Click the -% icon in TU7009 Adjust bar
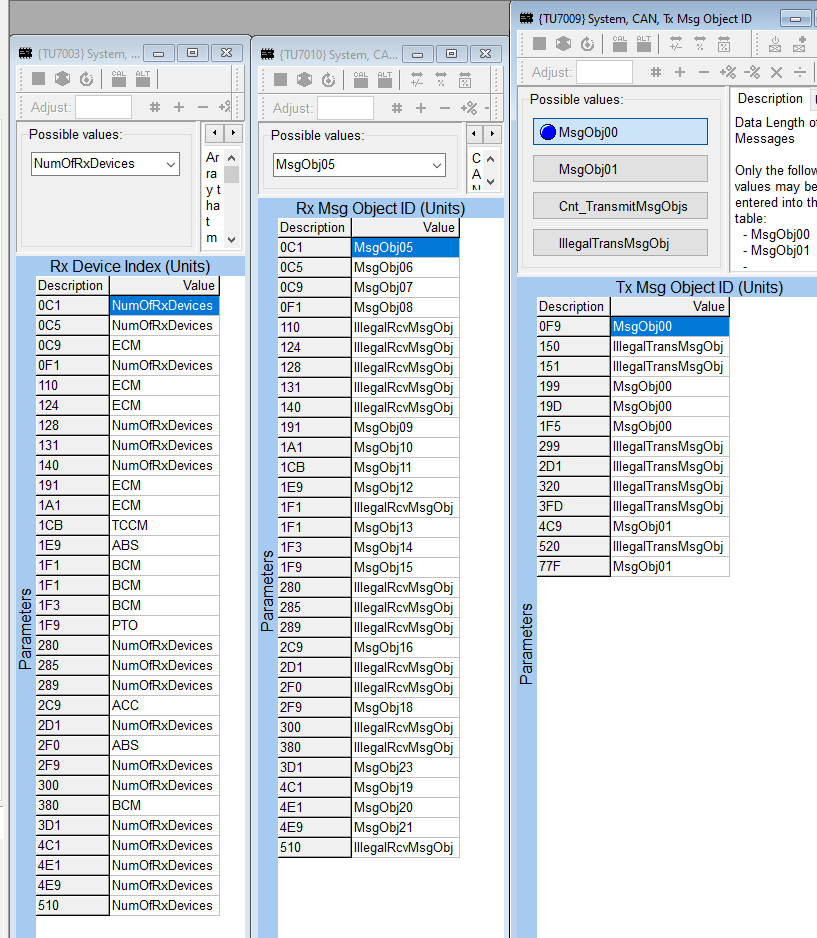 tap(752, 72)
